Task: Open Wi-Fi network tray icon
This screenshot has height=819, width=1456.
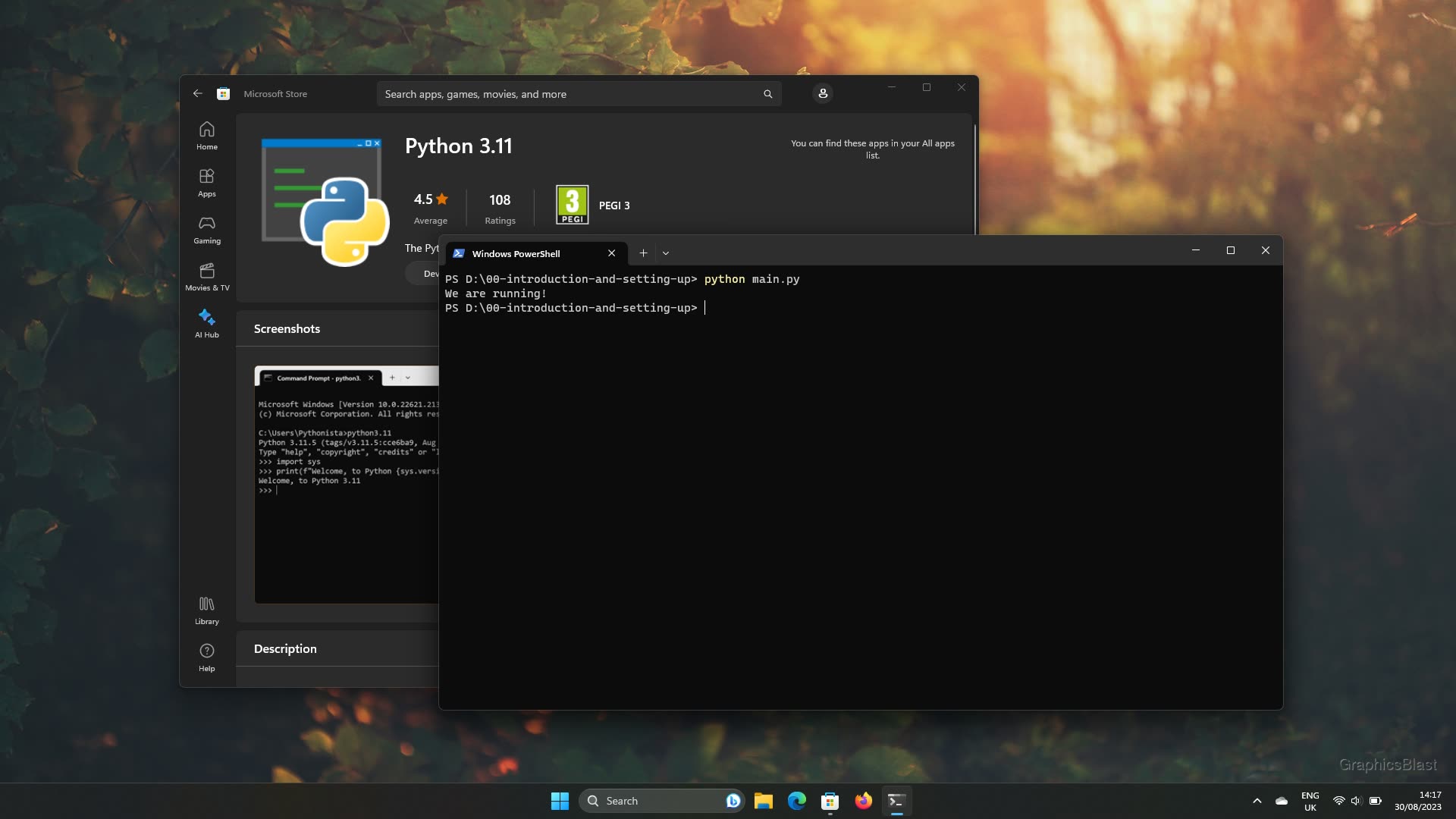Action: 1339,801
